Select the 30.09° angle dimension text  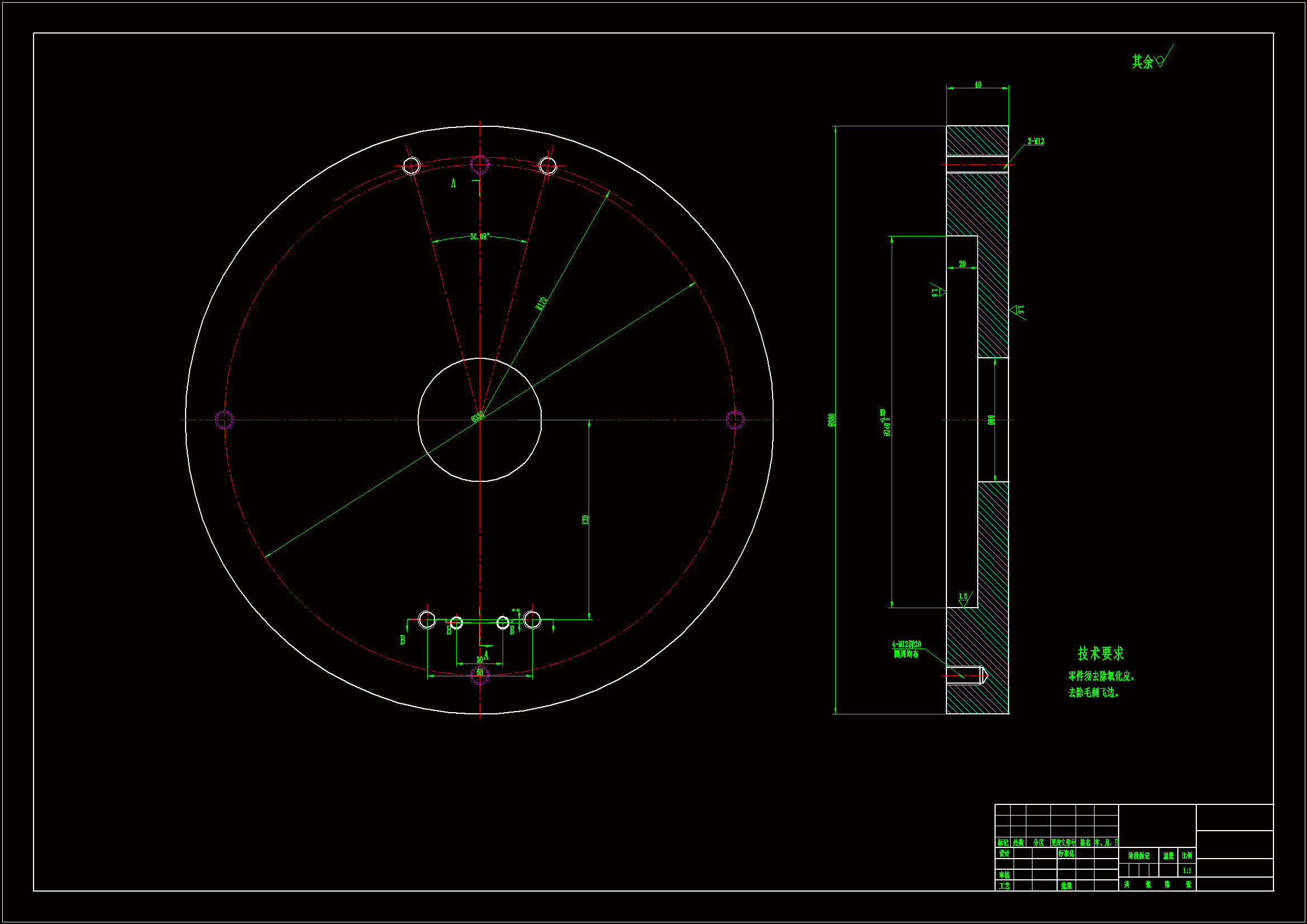pos(479,236)
